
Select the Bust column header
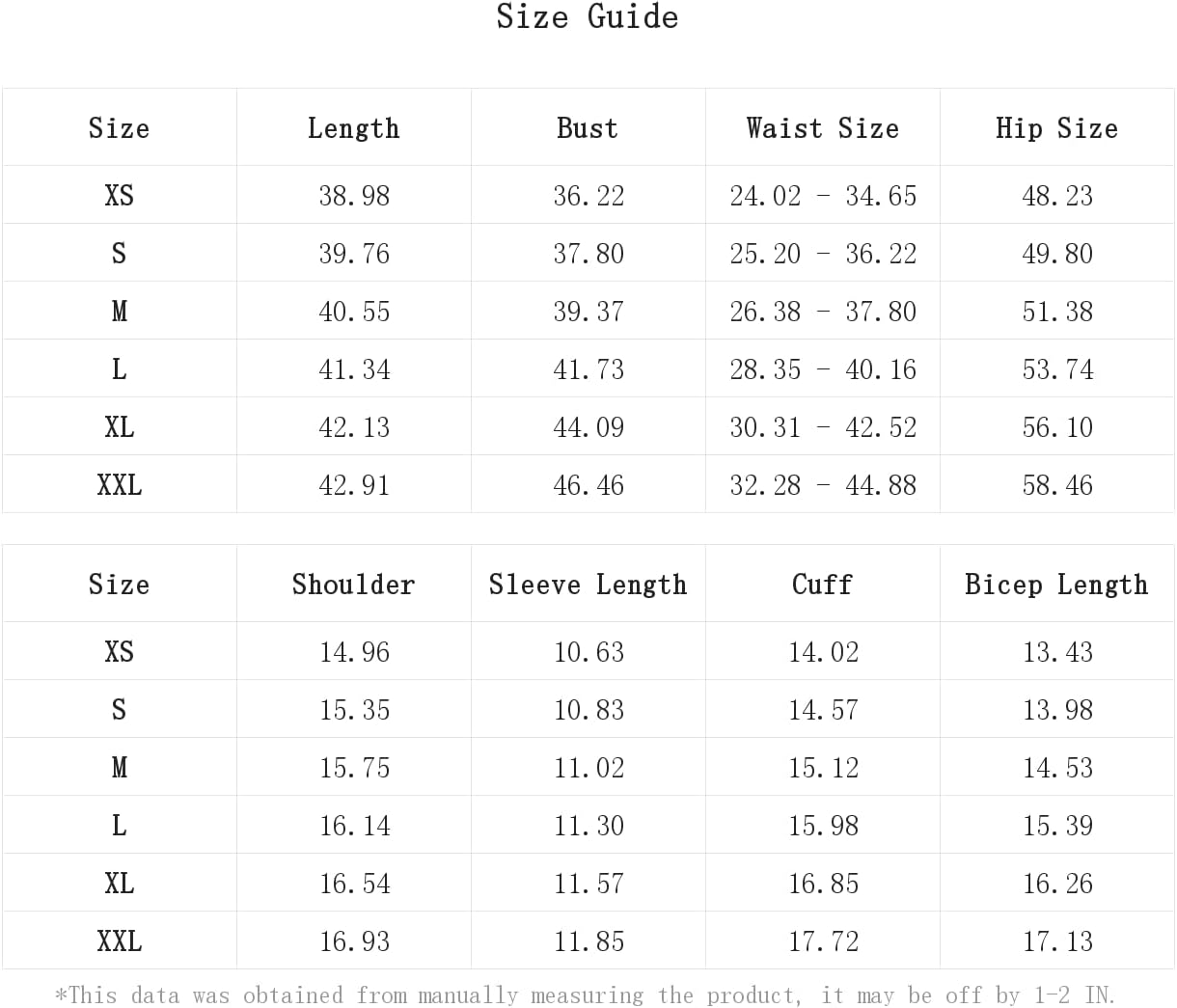point(588,127)
